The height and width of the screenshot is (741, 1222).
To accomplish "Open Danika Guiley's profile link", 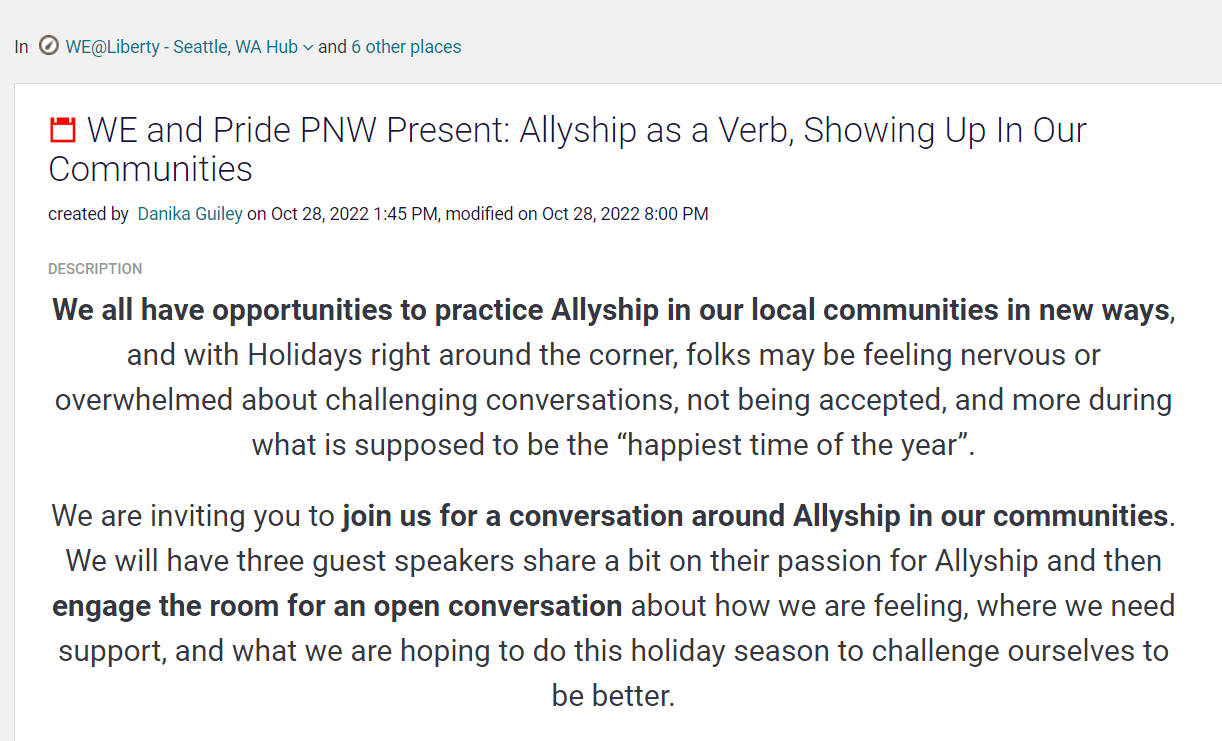I will (190, 214).
